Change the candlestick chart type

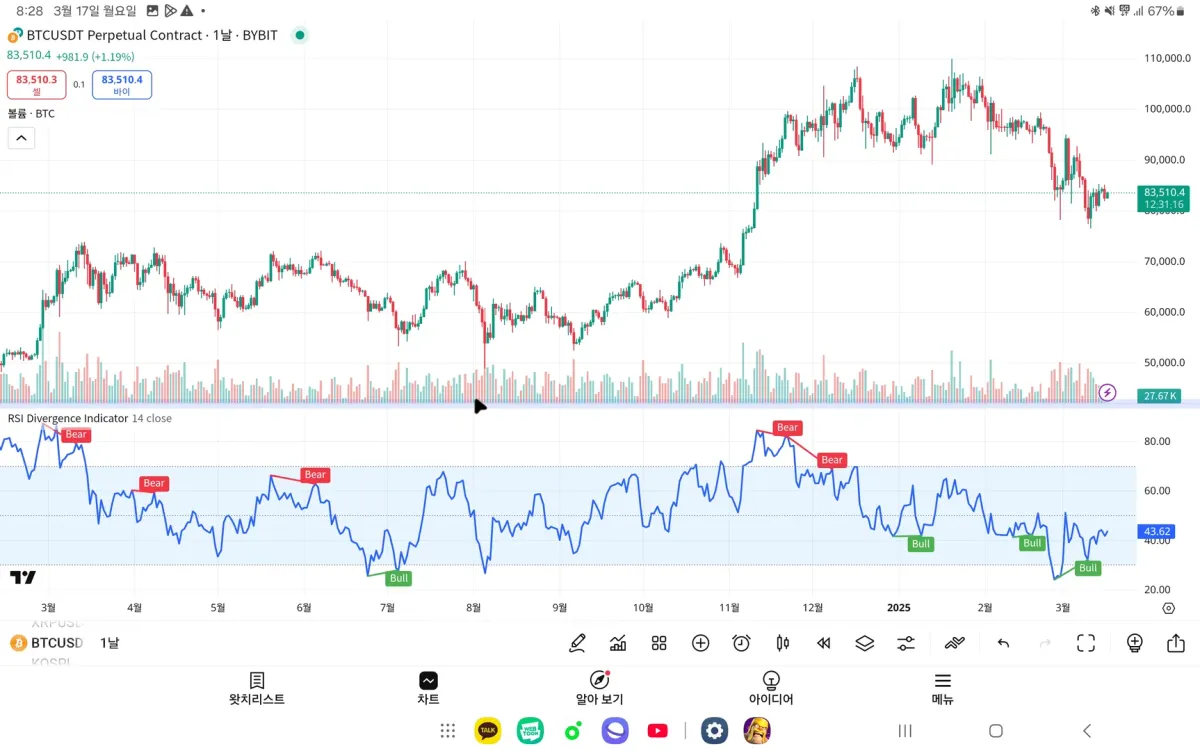(783, 643)
